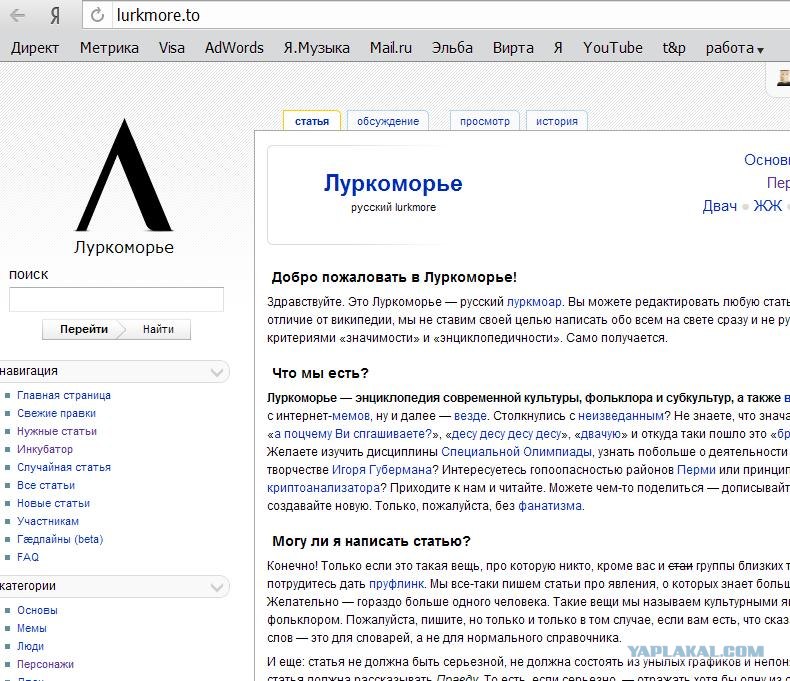
Task: Open the single-letter Я bookmark
Action: (x=558, y=48)
